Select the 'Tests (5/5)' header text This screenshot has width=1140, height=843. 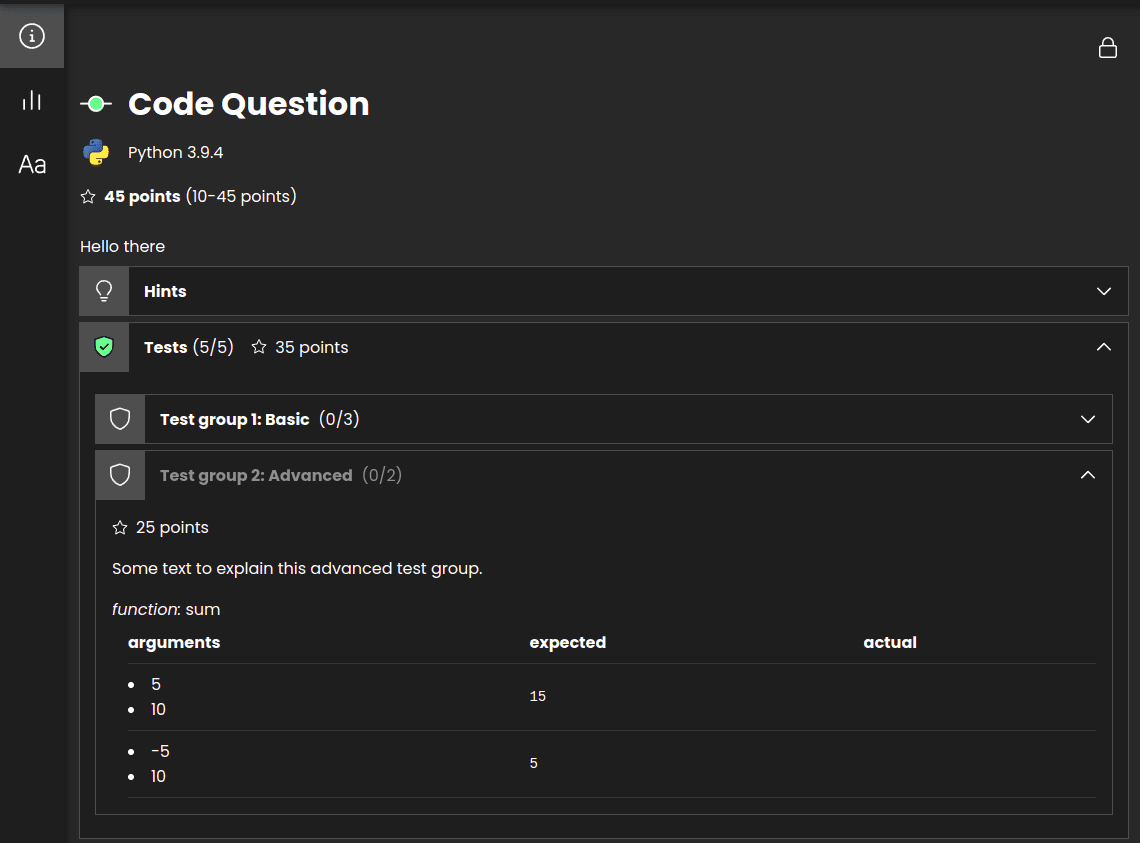(188, 346)
